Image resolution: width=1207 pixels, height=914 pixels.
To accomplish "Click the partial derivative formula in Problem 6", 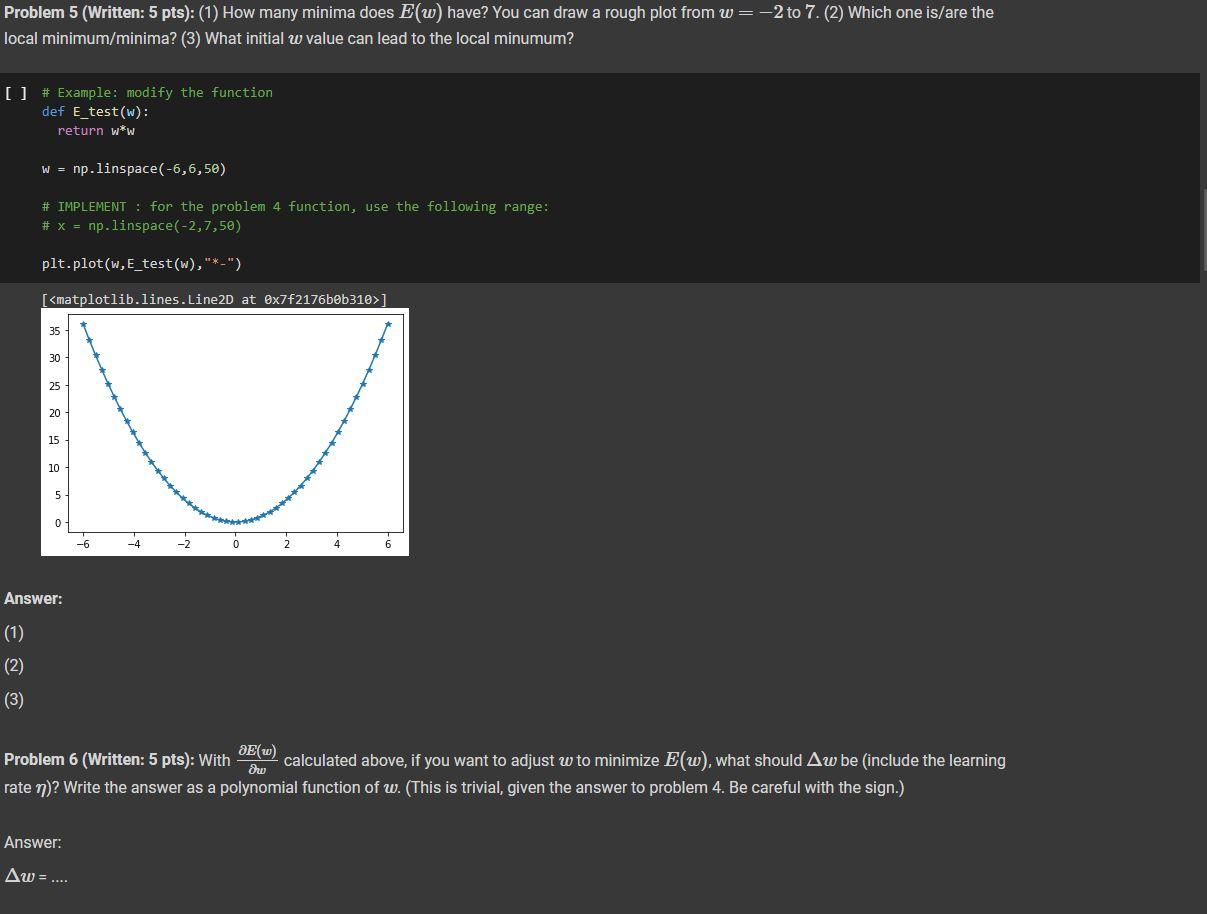I will coord(257,760).
